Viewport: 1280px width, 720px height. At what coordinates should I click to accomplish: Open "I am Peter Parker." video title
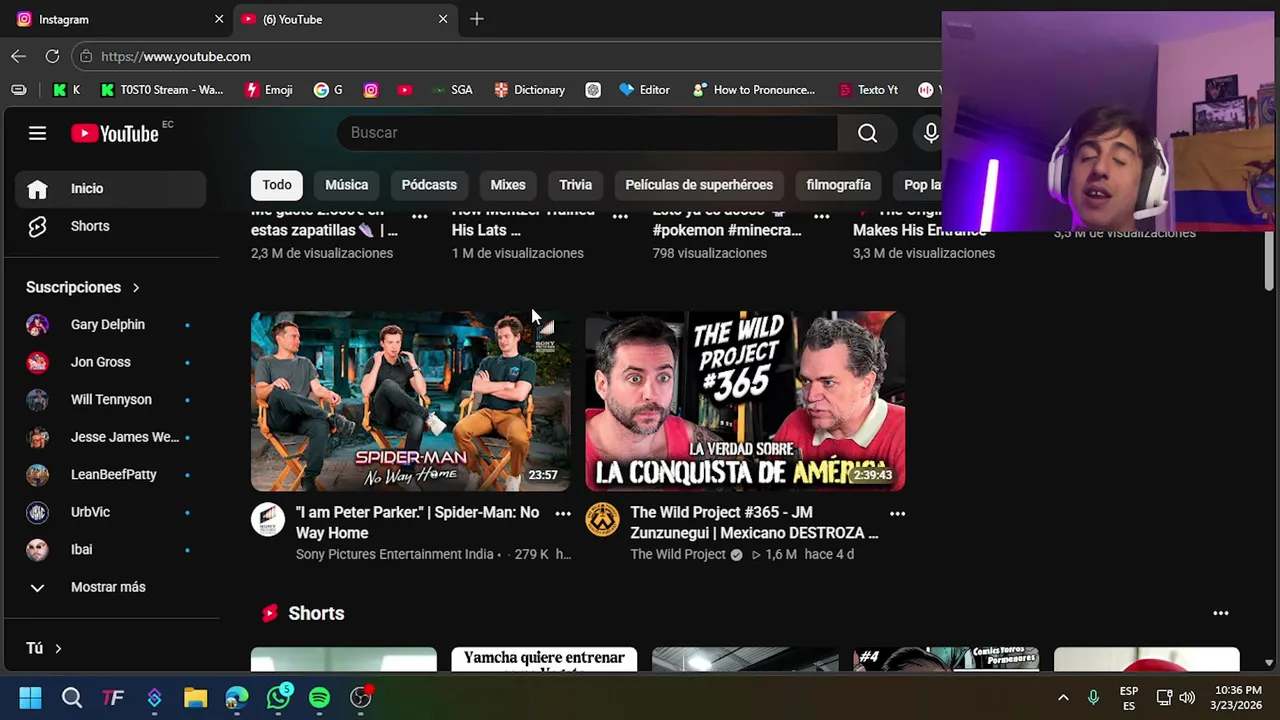click(x=418, y=523)
